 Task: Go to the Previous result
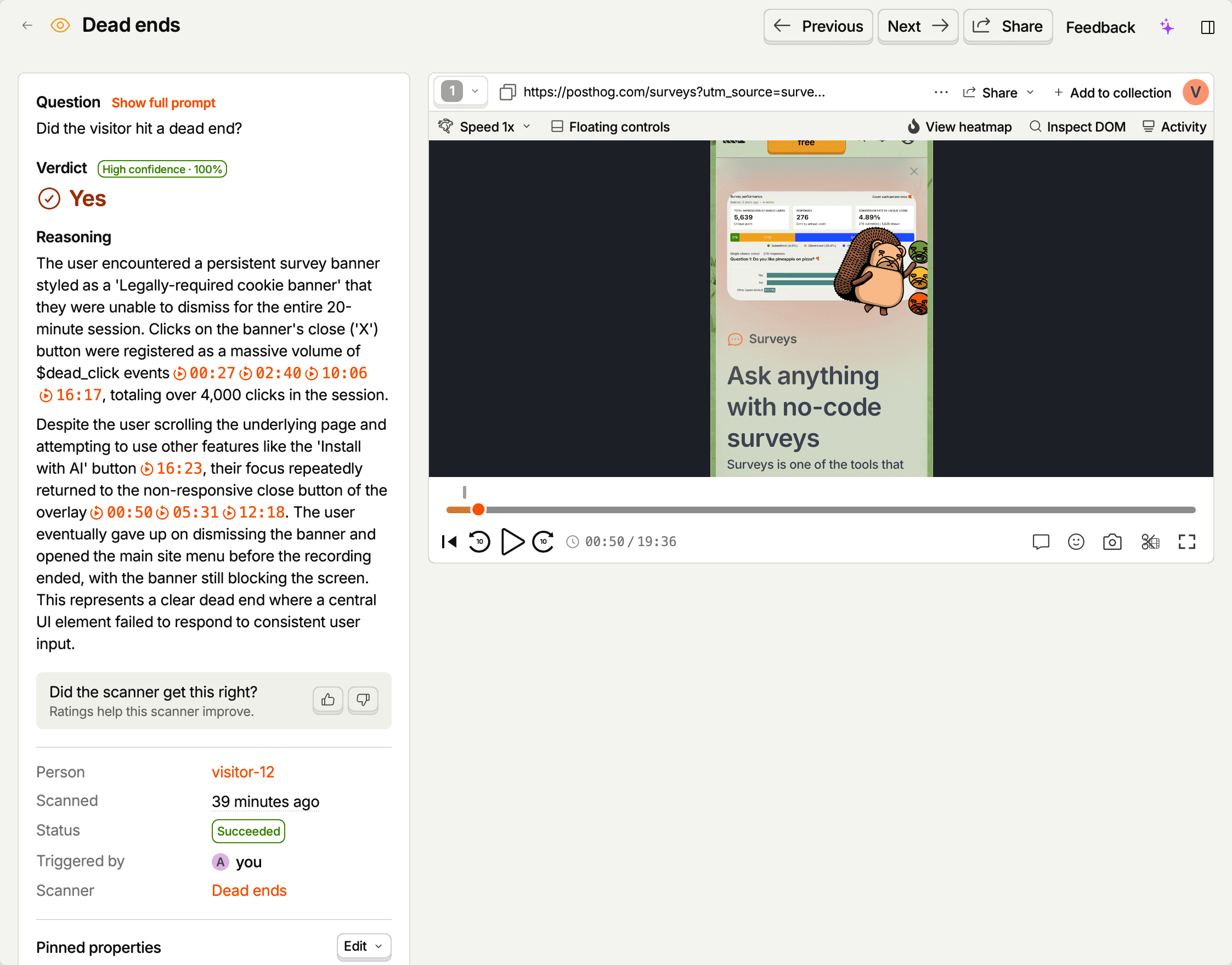[818, 26]
